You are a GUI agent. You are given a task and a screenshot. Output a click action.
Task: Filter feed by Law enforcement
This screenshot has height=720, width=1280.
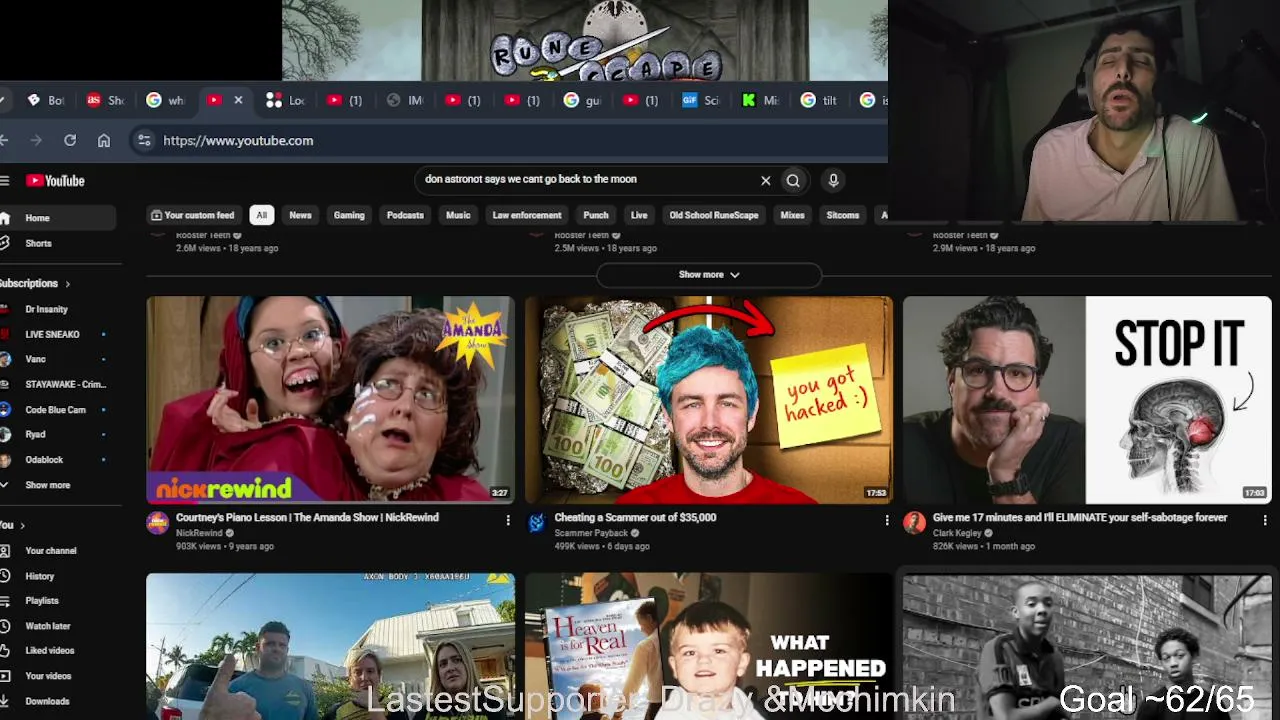coord(527,215)
